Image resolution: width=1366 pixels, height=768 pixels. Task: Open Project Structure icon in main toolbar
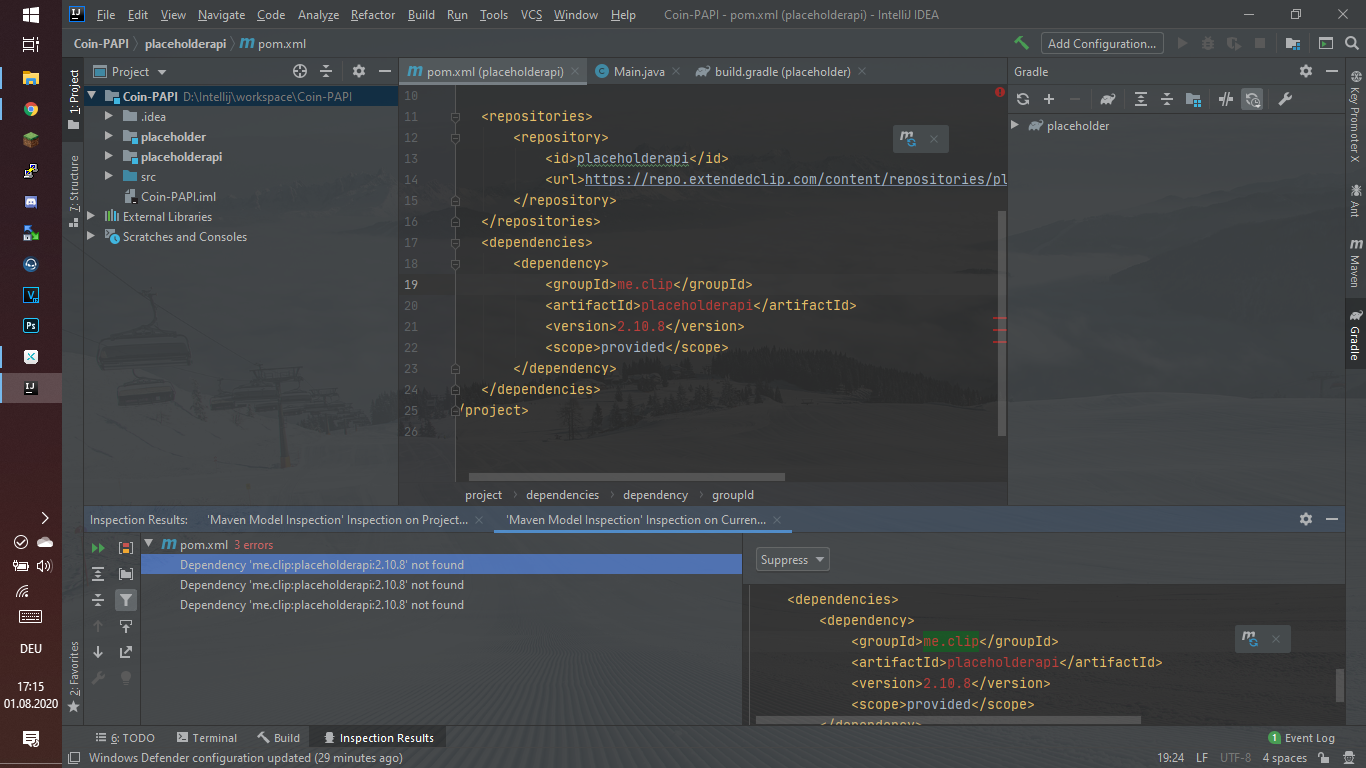pyautogui.click(x=1293, y=43)
